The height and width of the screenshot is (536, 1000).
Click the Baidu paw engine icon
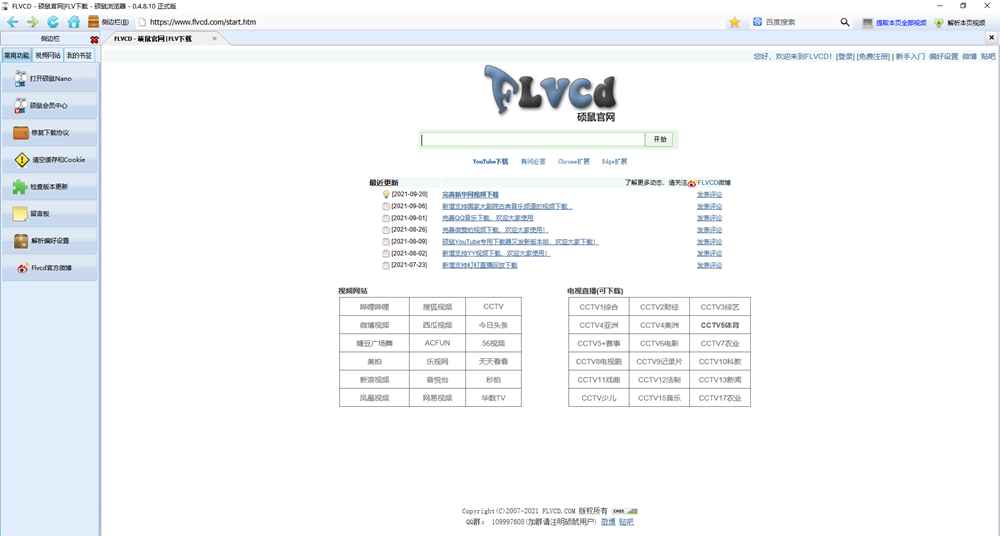(x=757, y=22)
